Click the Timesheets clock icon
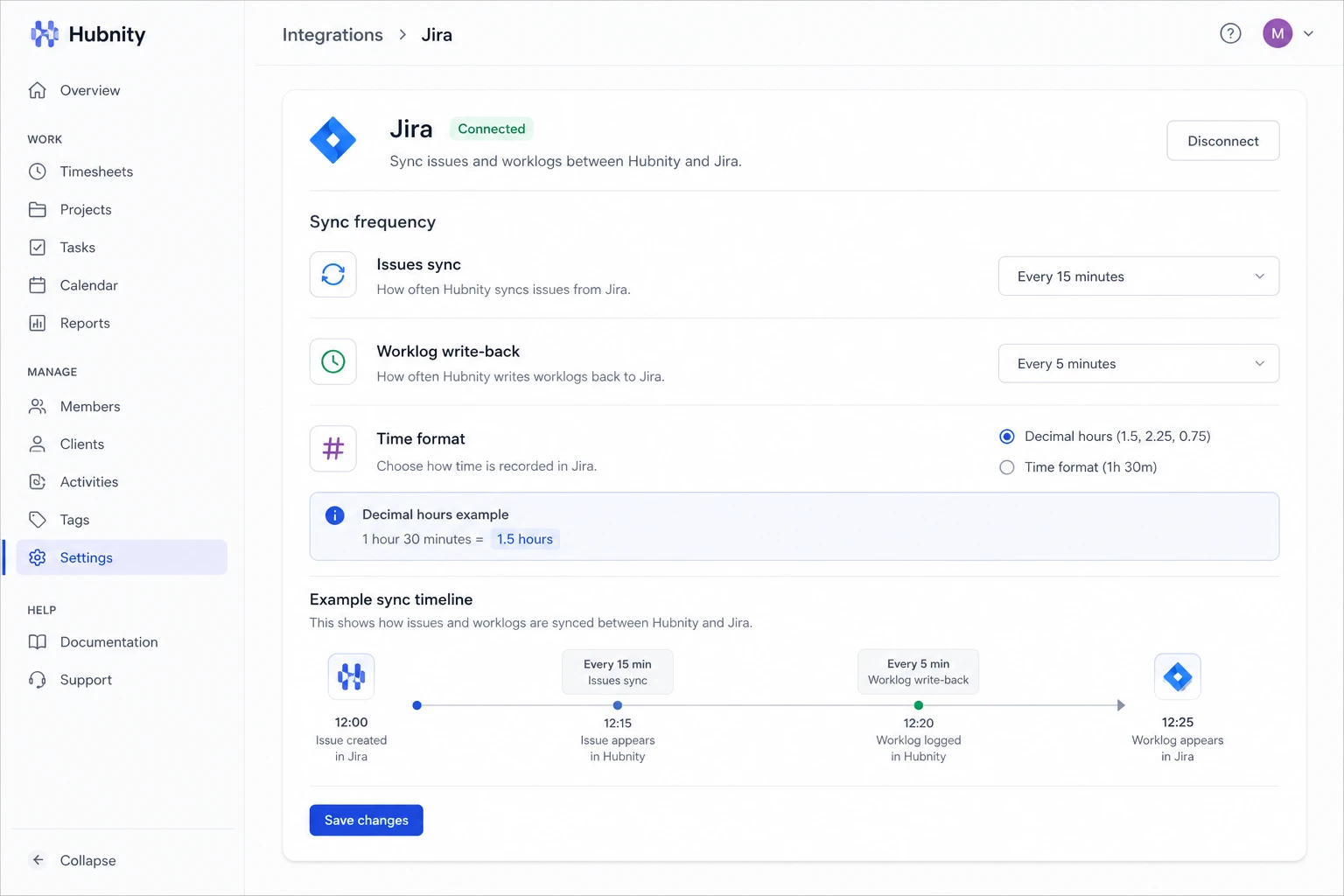The image size is (1344, 896). click(37, 171)
